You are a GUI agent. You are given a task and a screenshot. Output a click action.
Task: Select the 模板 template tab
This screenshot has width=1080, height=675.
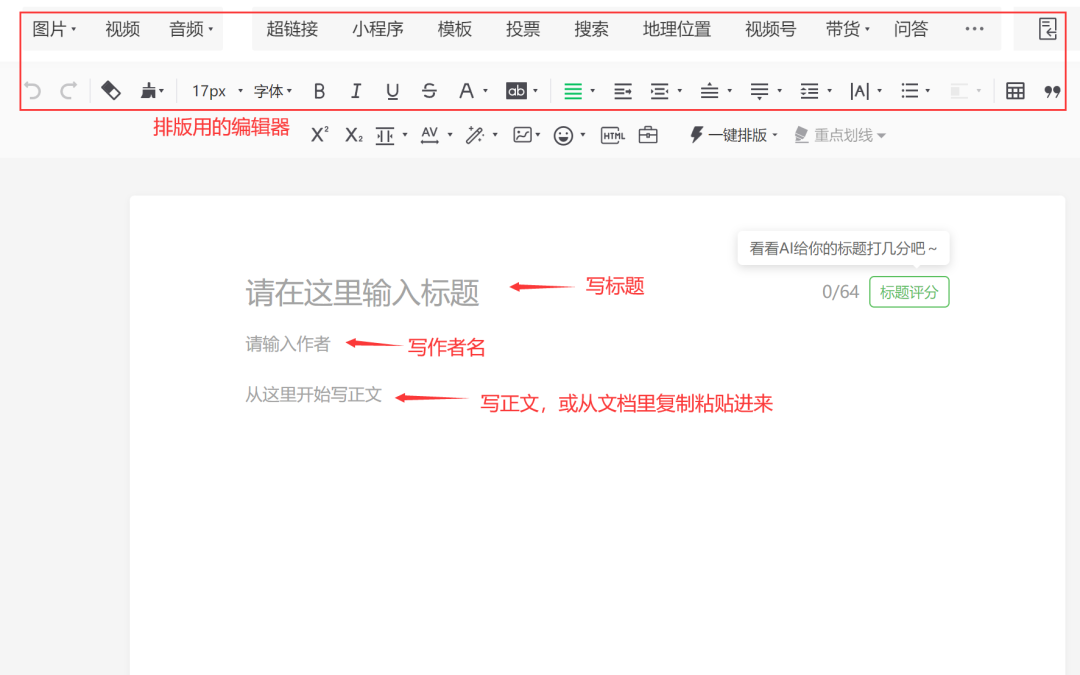click(x=455, y=29)
